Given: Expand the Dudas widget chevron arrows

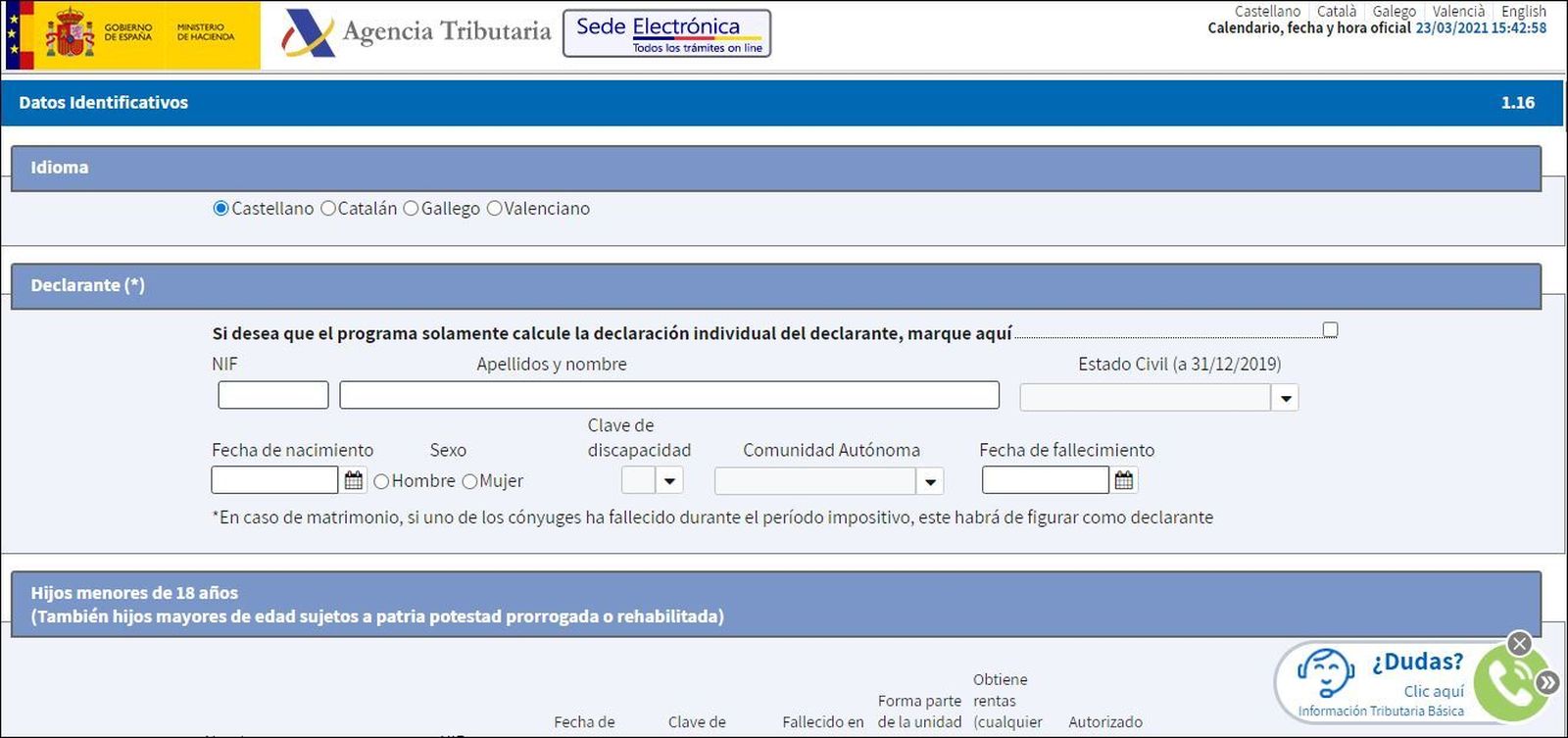Looking at the screenshot, I should 1547,681.
